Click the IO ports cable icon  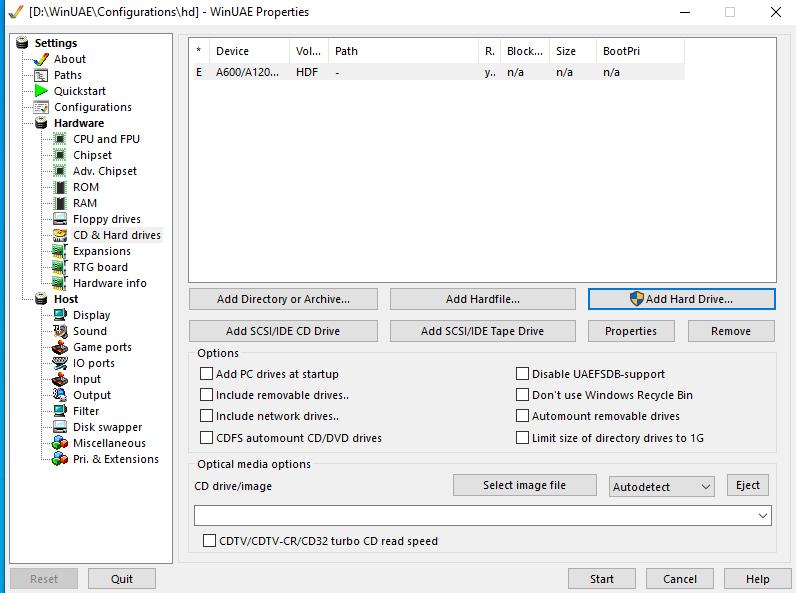(60, 364)
